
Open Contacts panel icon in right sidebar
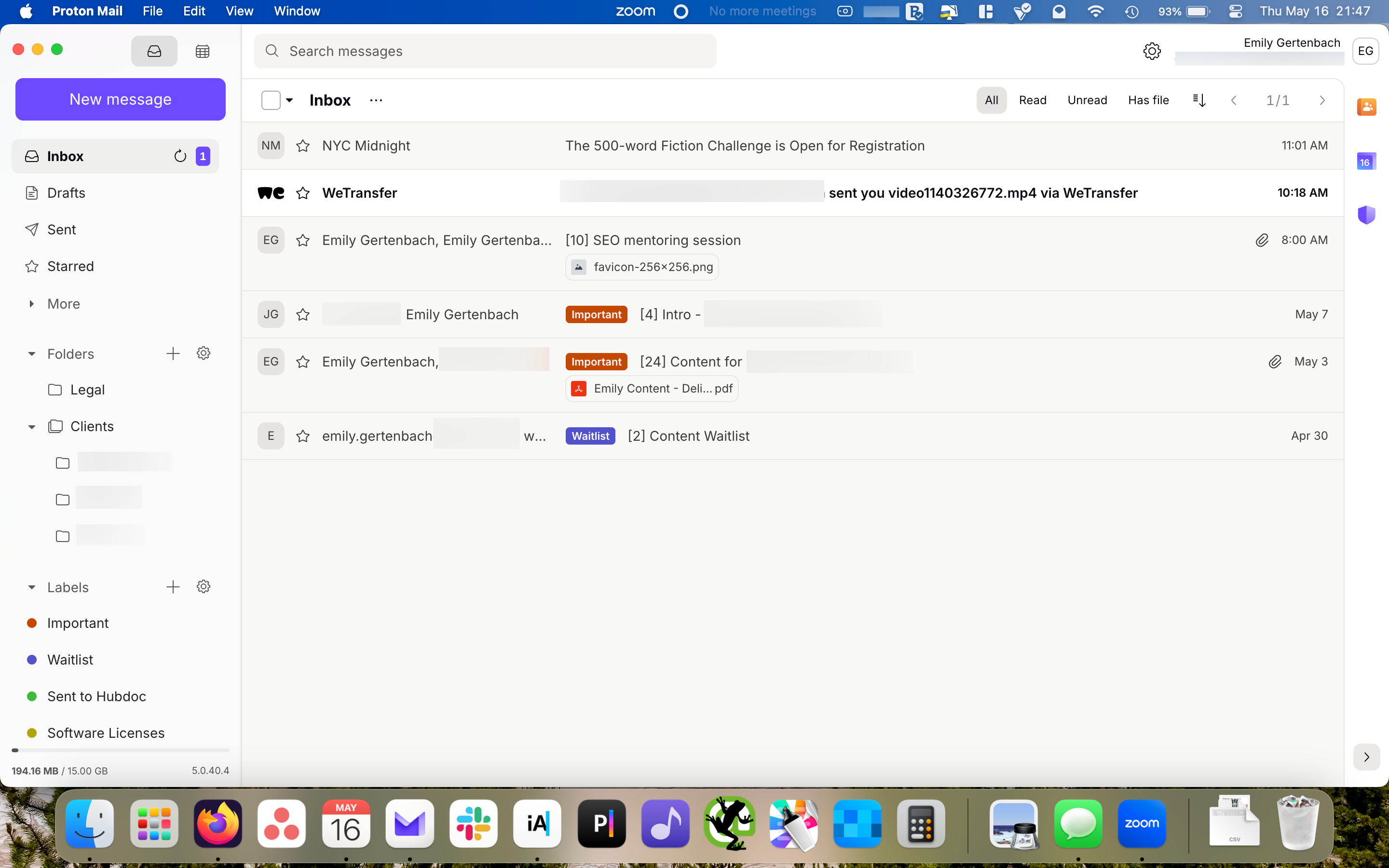(1366, 107)
